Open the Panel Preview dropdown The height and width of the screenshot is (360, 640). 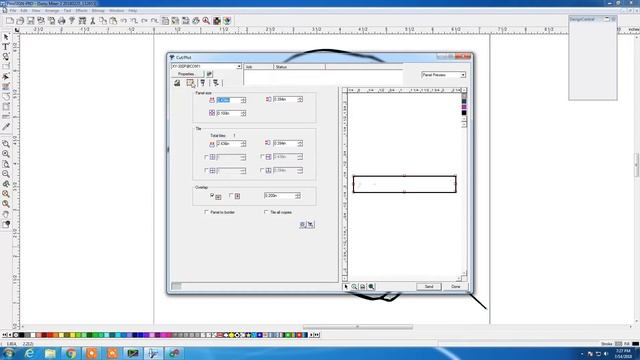[463, 75]
